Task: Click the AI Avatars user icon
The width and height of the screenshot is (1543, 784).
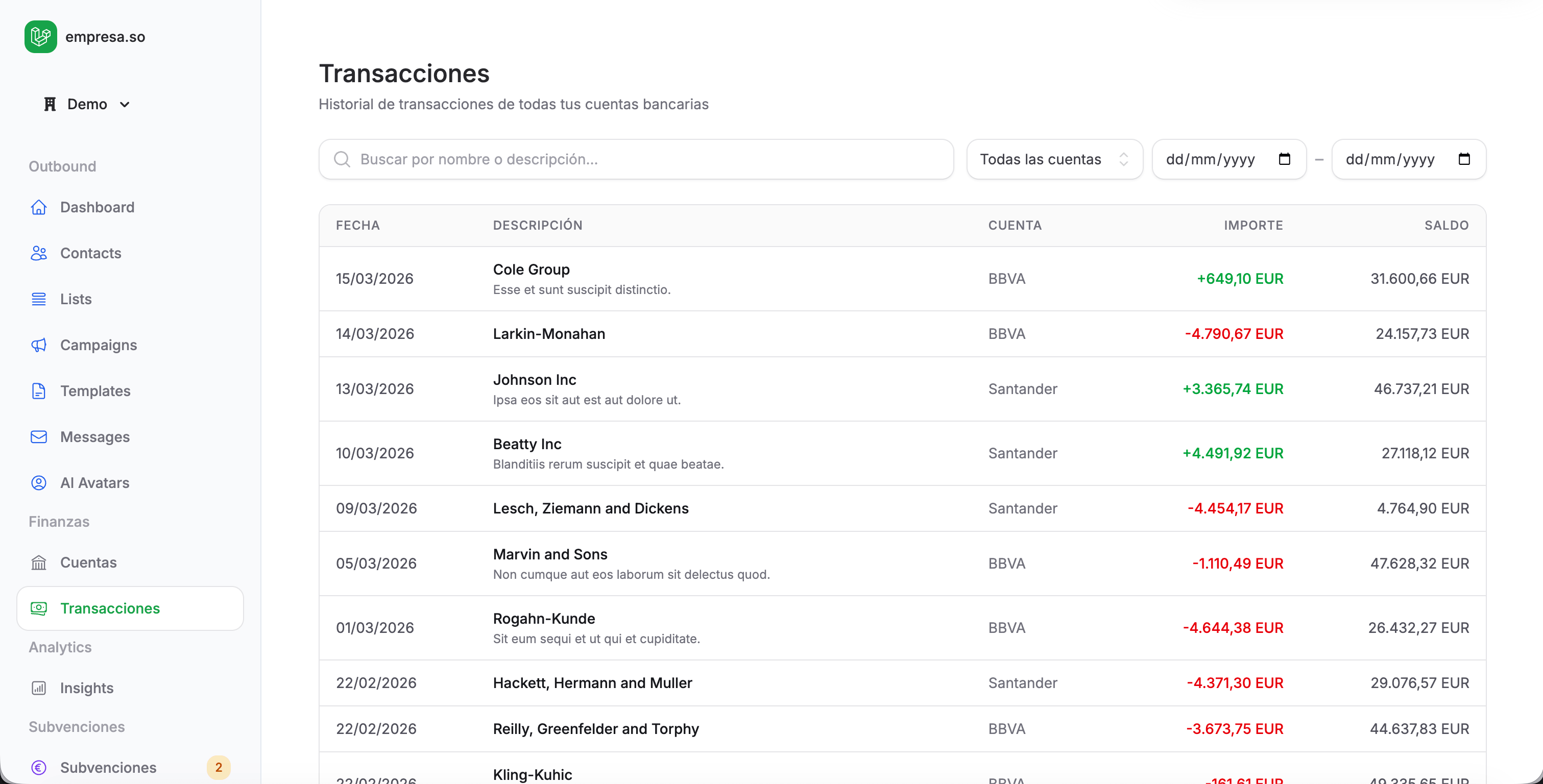Action: [x=39, y=483]
